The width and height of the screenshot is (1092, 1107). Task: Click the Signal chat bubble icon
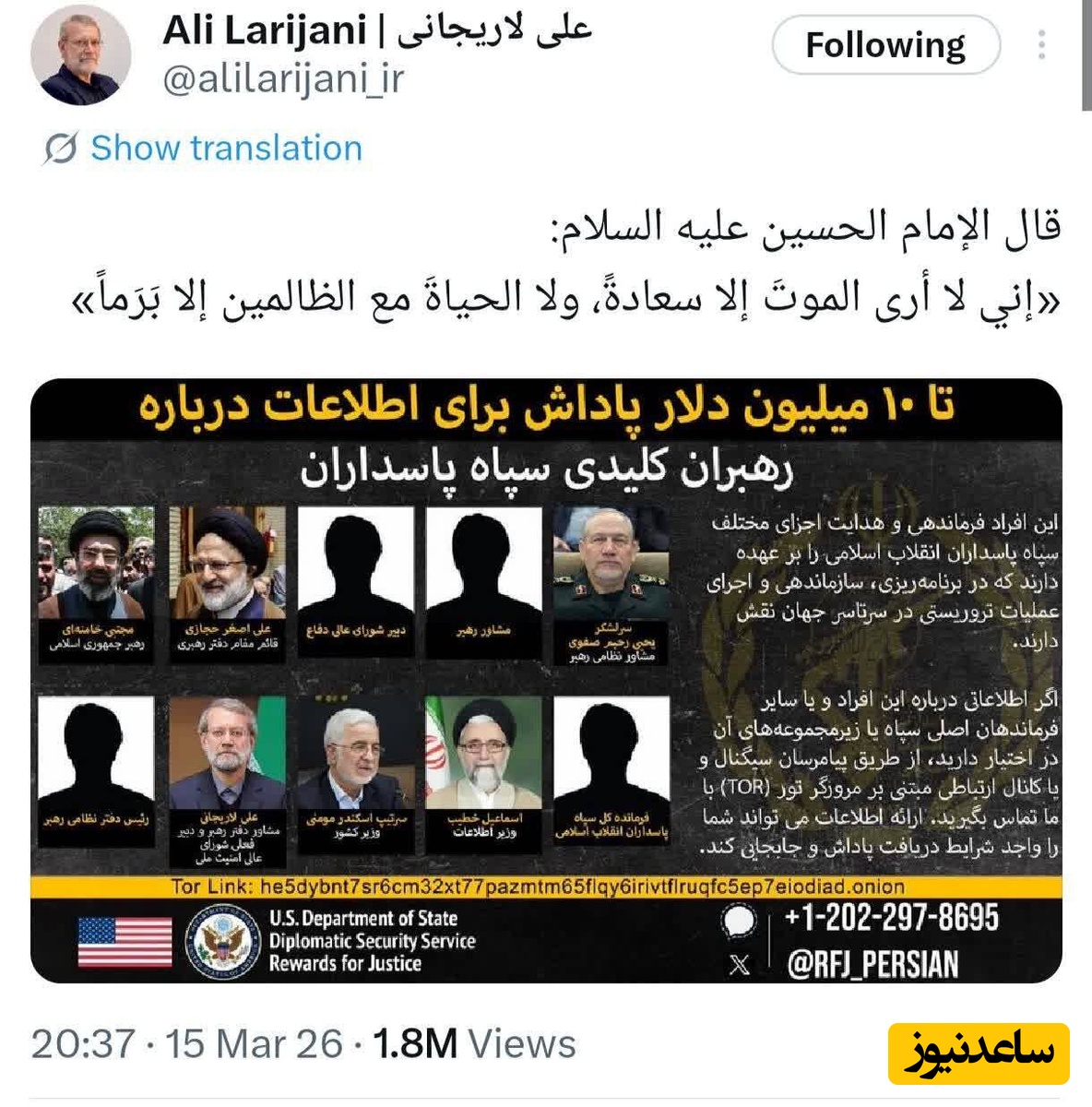[740, 922]
